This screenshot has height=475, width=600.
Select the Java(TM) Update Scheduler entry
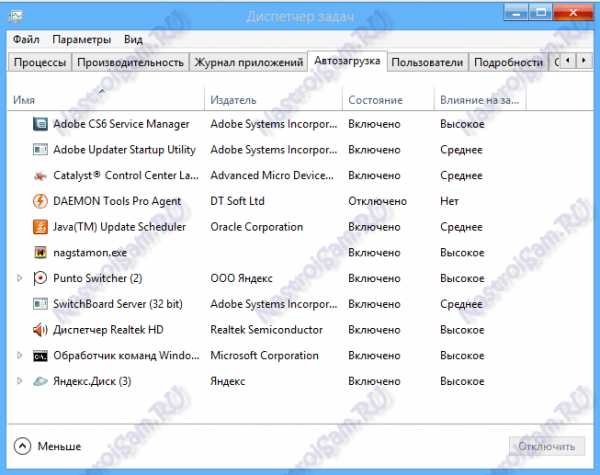click(119, 227)
